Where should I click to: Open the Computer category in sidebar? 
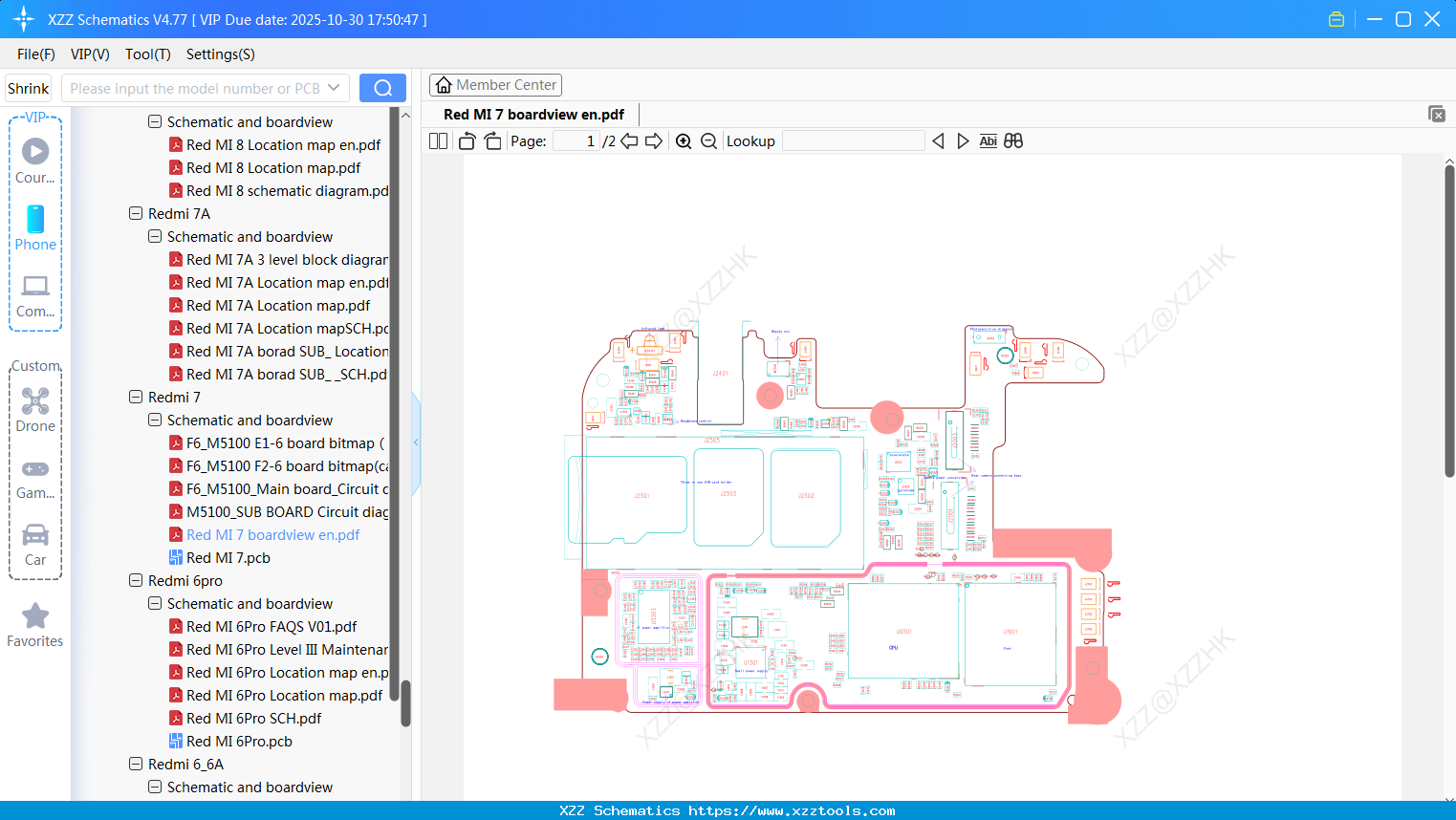point(35,295)
